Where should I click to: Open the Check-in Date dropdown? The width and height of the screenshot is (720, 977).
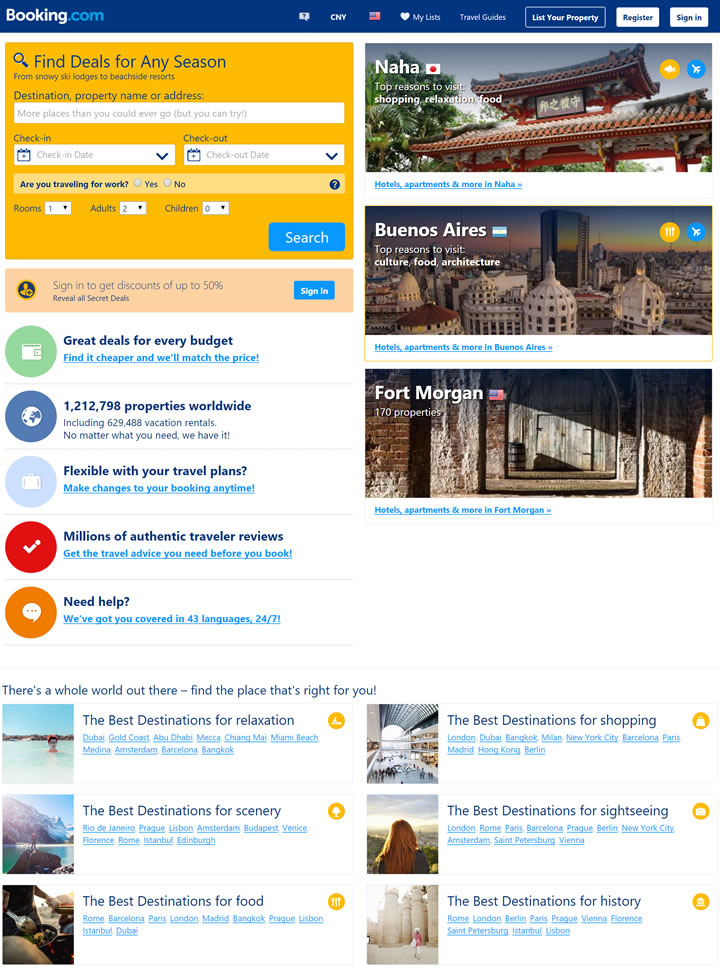click(x=94, y=155)
